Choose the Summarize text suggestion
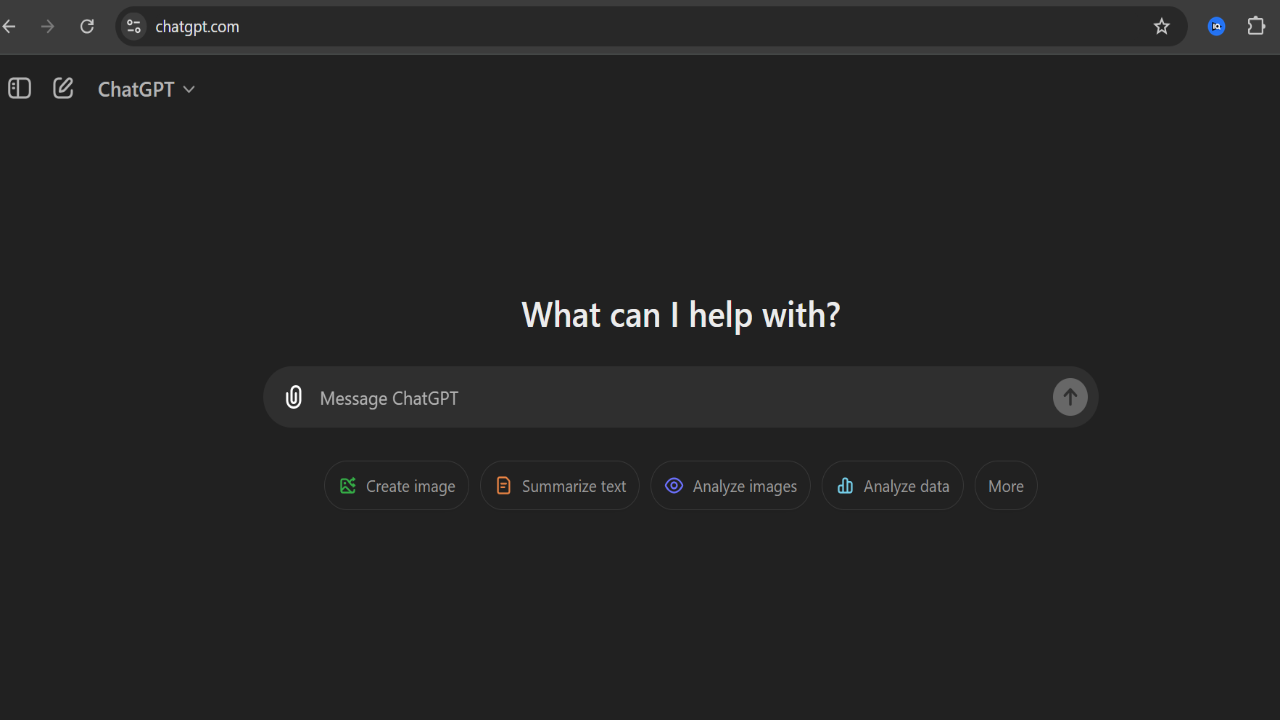 (560, 486)
